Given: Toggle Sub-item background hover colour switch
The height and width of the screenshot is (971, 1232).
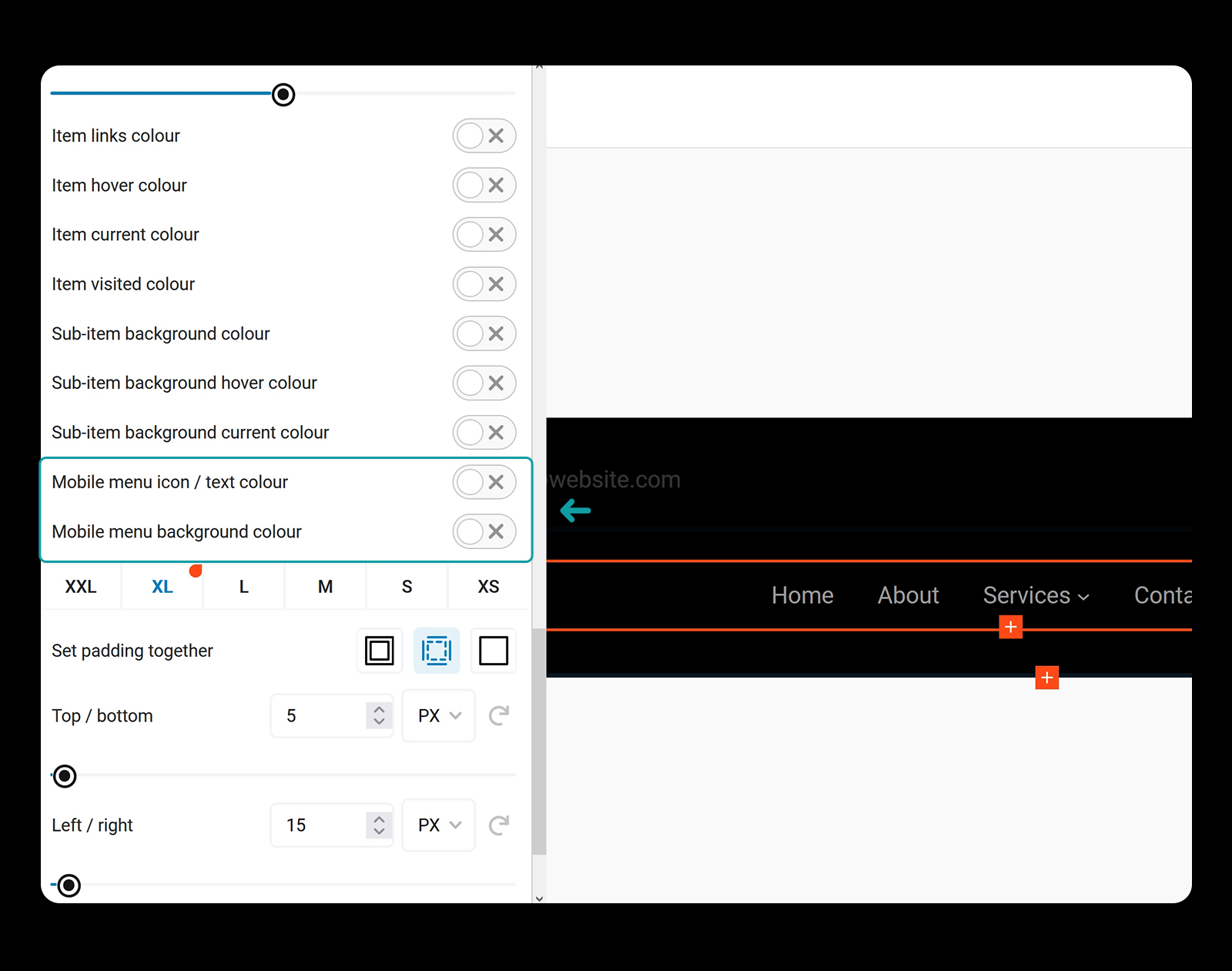Looking at the screenshot, I should point(484,383).
